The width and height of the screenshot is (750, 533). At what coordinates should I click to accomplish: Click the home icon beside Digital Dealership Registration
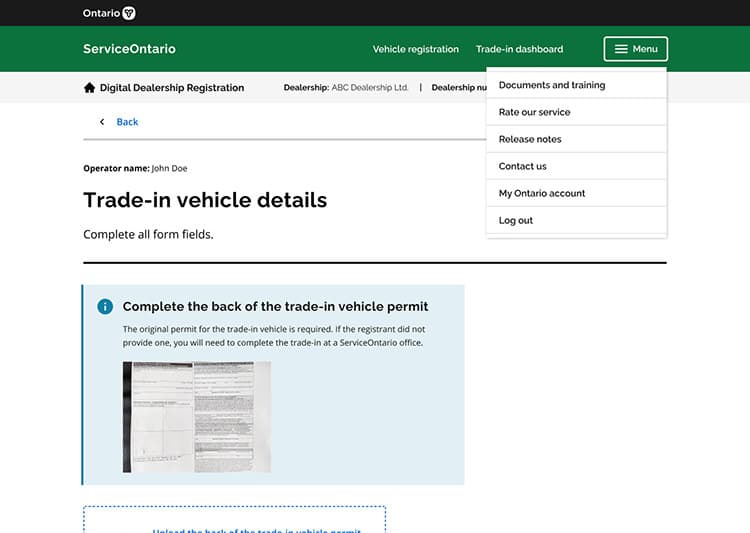(x=90, y=88)
